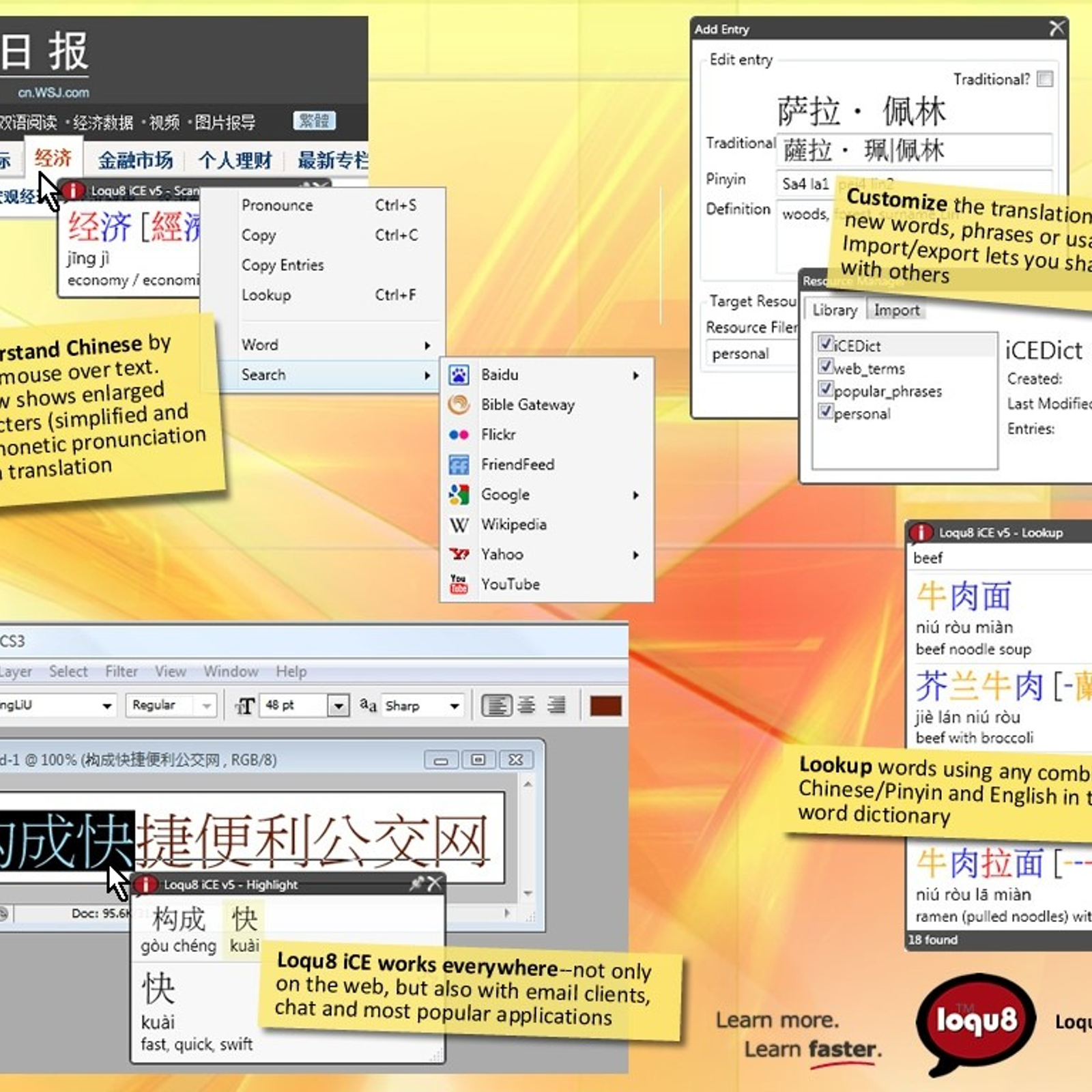Switch to the Import tab

click(897, 310)
